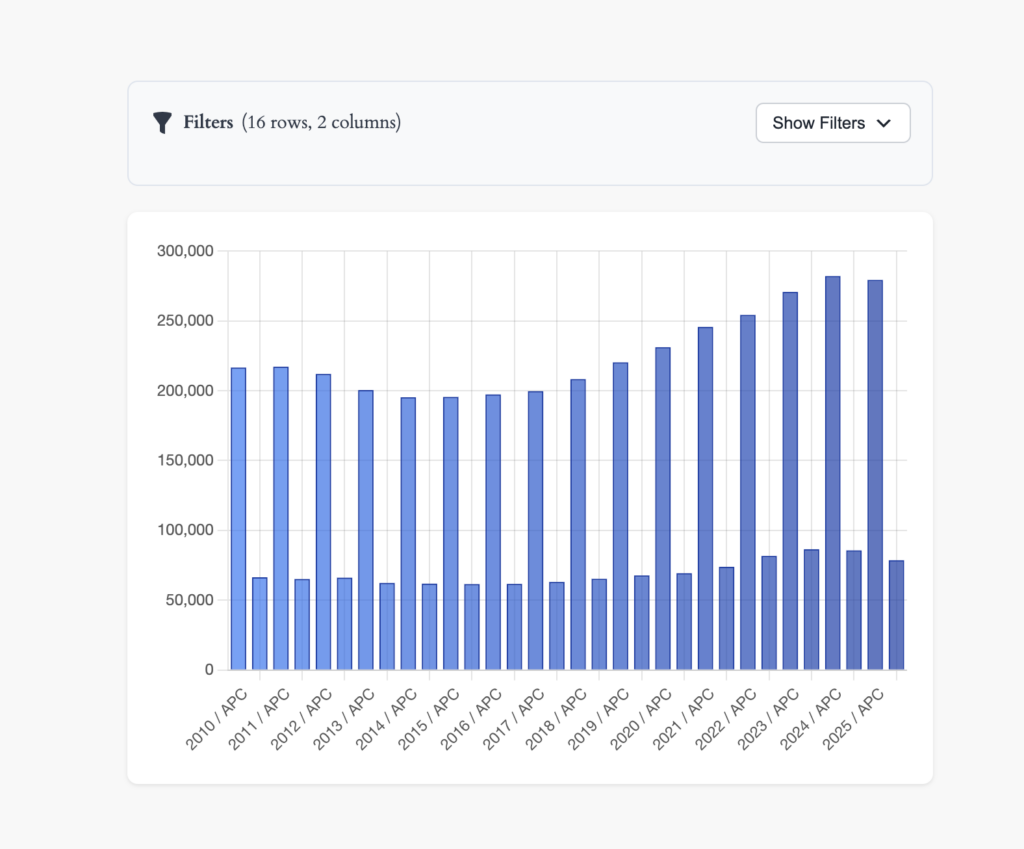The image size is (1024, 849).
Task: Click the "16 rows, 2 columns" summary text
Action: [x=321, y=123]
